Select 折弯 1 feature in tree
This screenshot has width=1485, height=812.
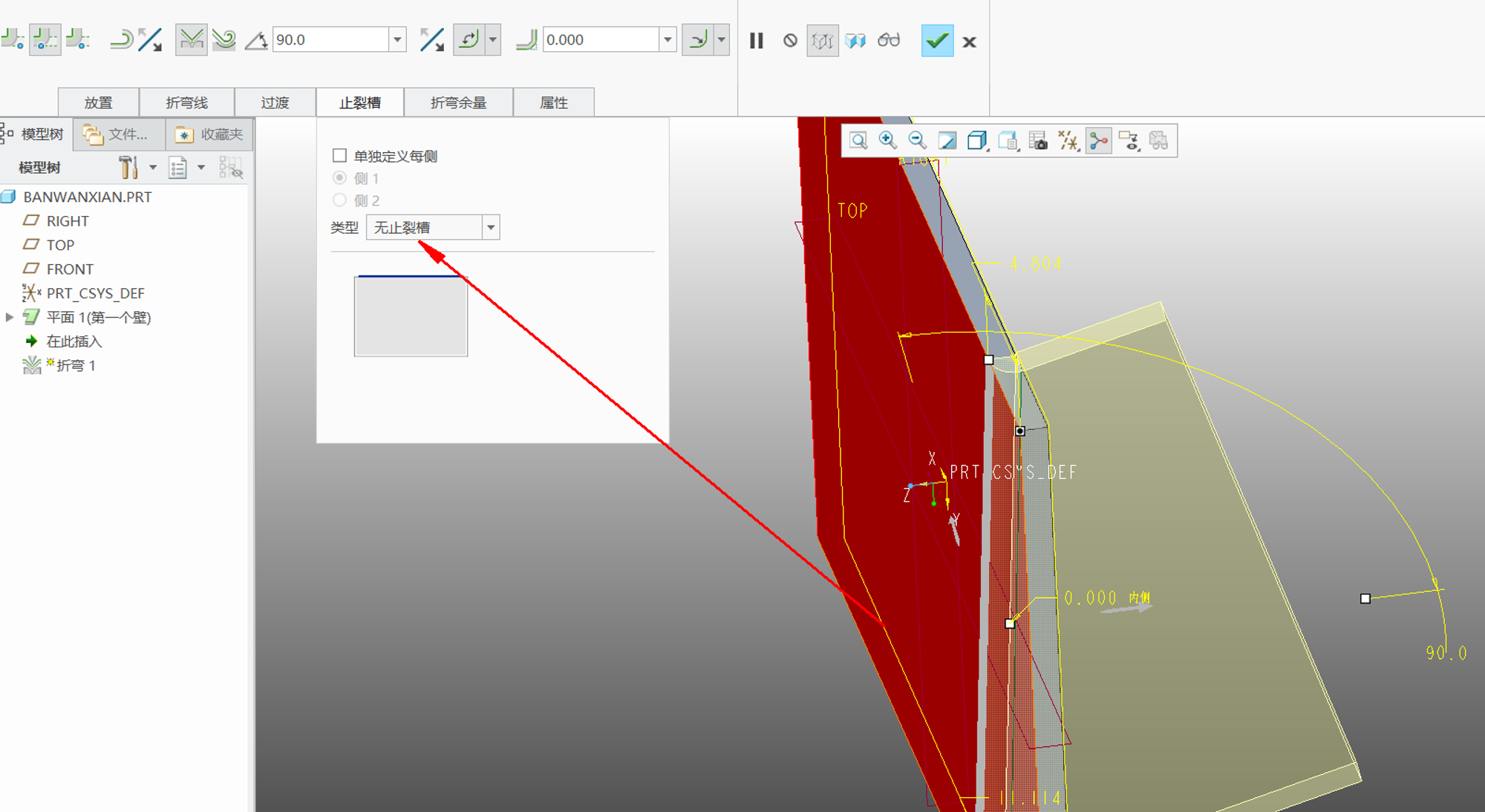click(76, 365)
